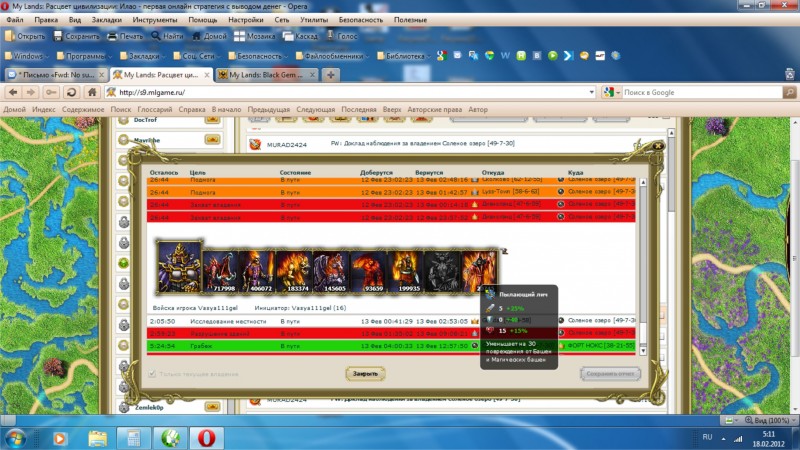
Task: Click the Глоссарий navigation link
Action: click(155, 110)
